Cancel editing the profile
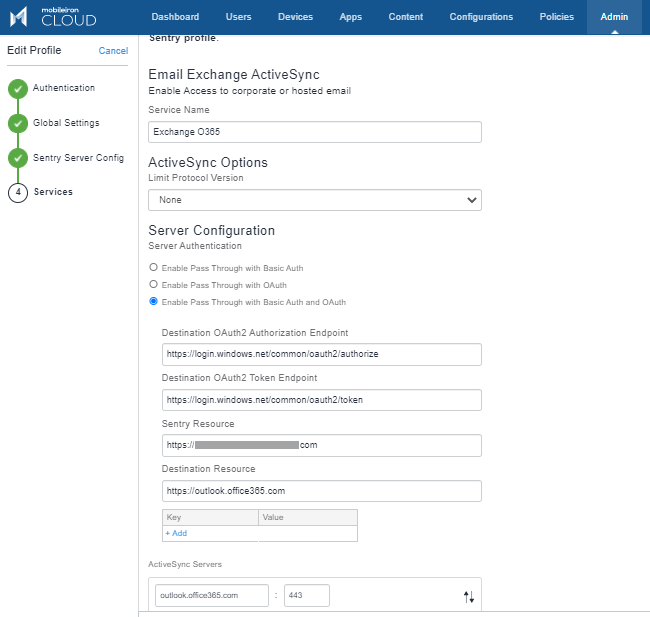Viewport: 650px width, 617px height. (113, 51)
